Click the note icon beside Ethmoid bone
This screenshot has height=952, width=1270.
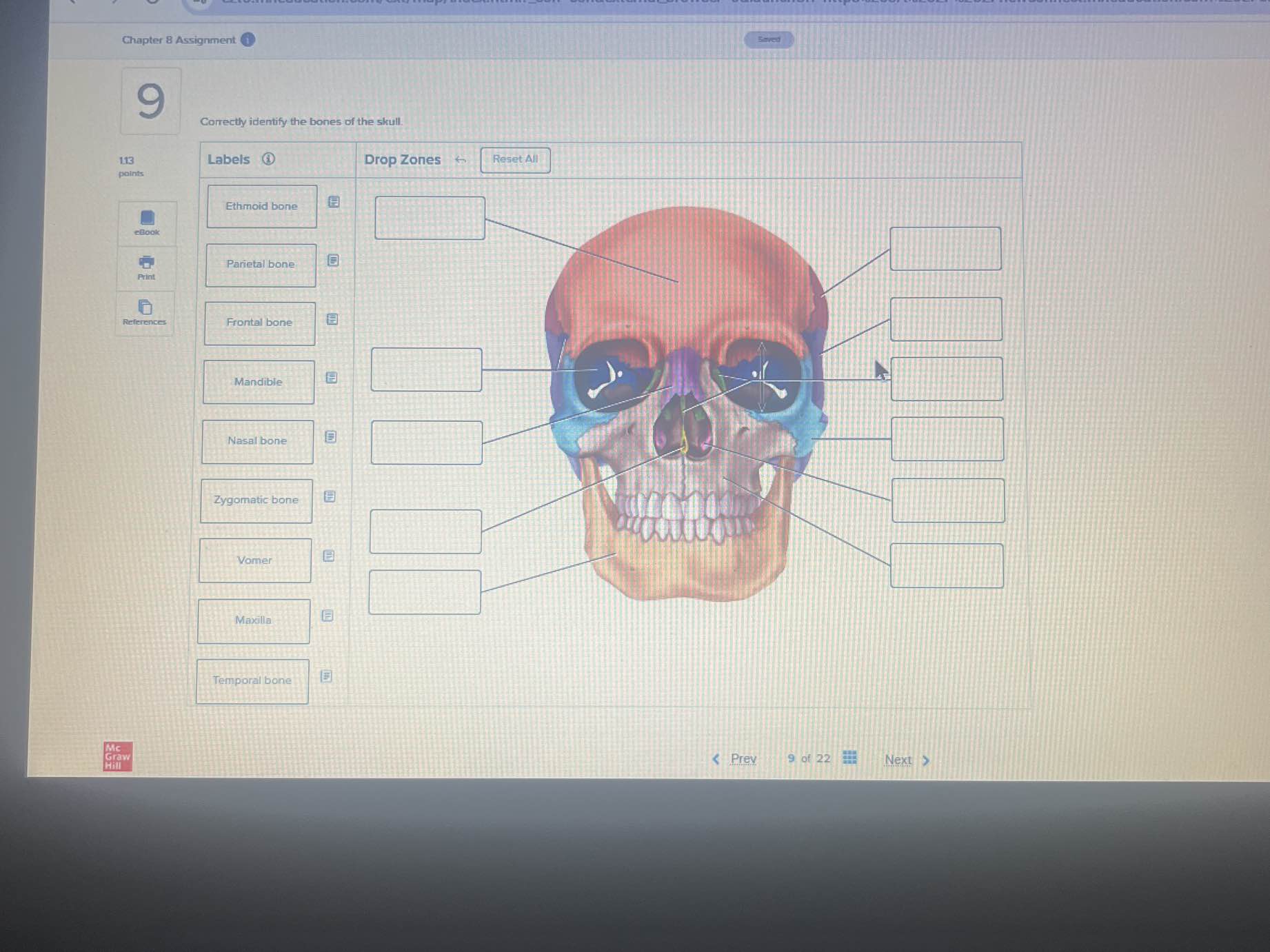point(334,203)
